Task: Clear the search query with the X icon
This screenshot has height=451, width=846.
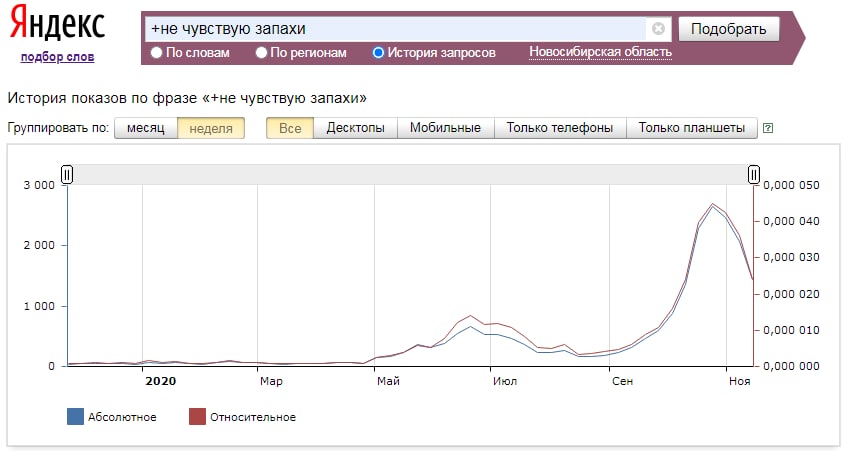Action: 658,29
